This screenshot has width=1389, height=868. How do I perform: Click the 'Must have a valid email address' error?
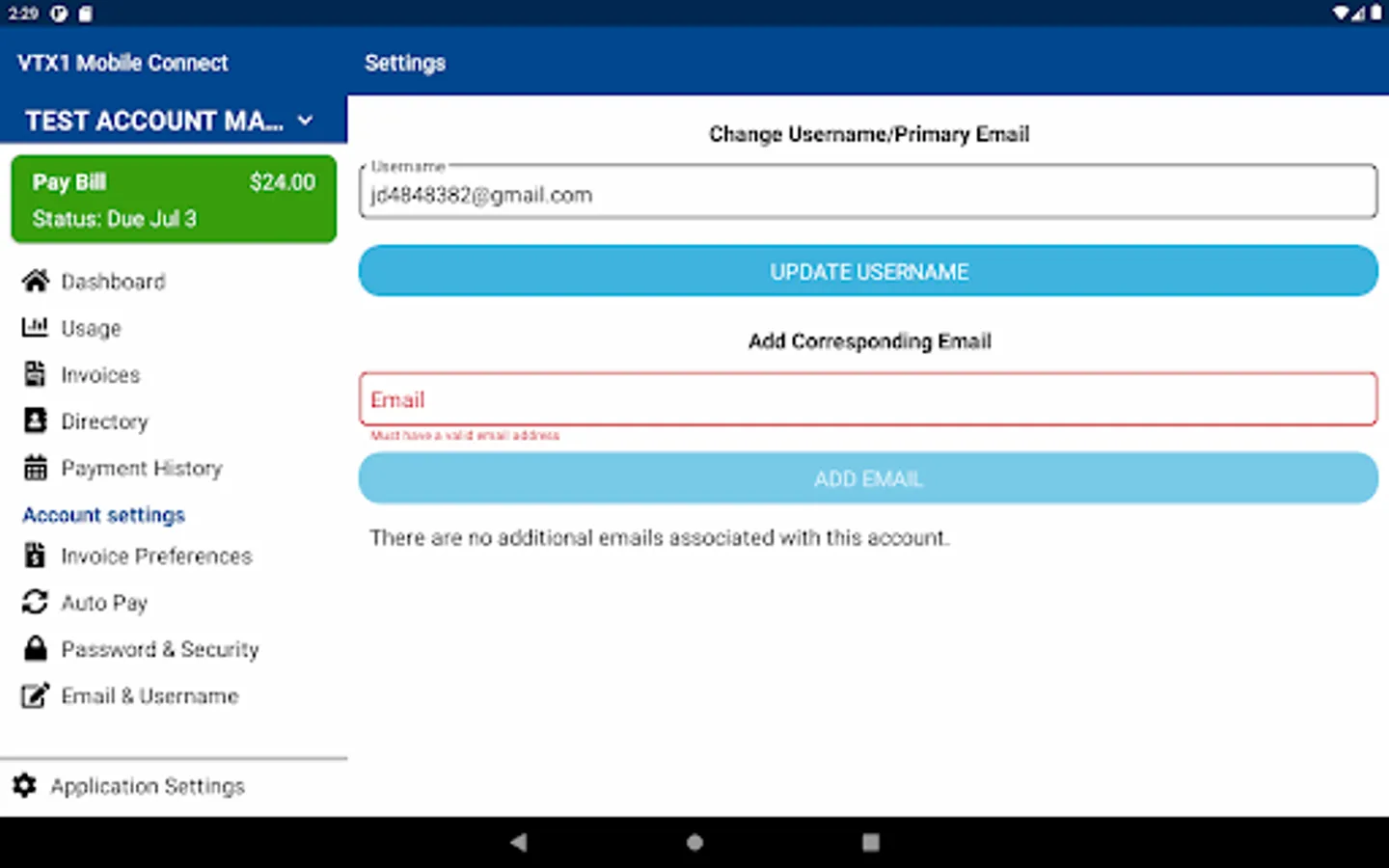click(465, 436)
